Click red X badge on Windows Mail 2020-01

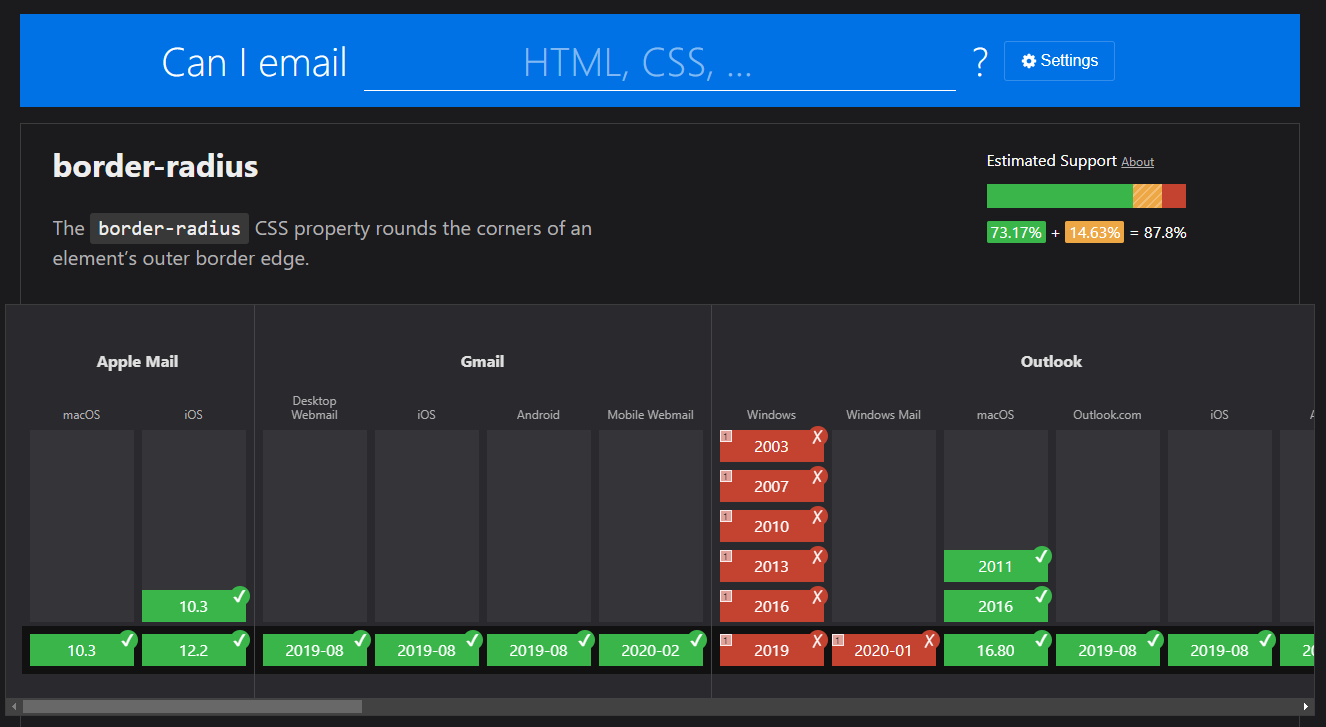[x=929, y=640]
